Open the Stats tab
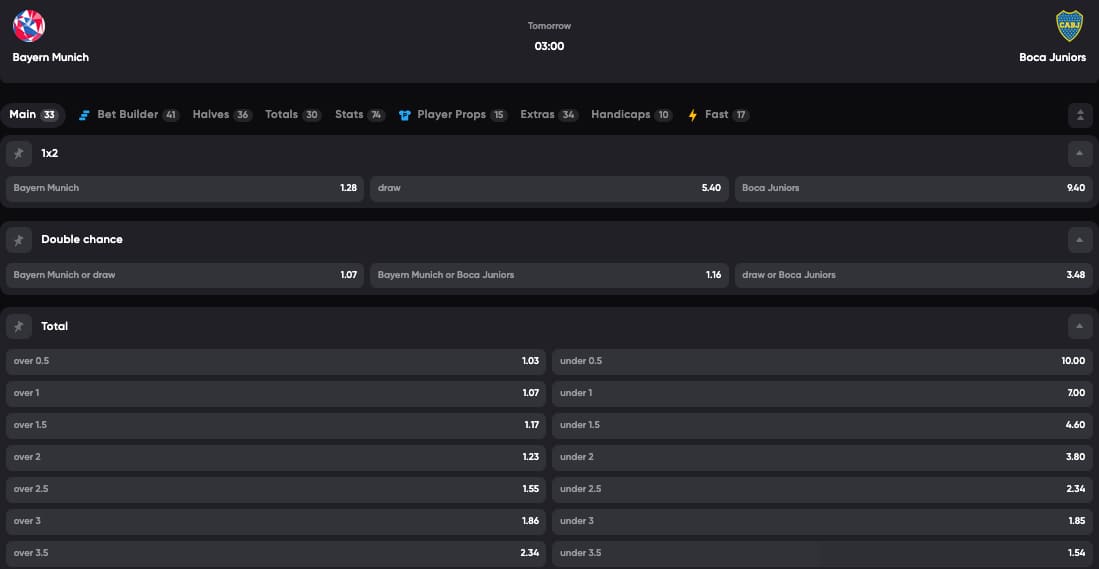The image size is (1099, 569). point(360,115)
